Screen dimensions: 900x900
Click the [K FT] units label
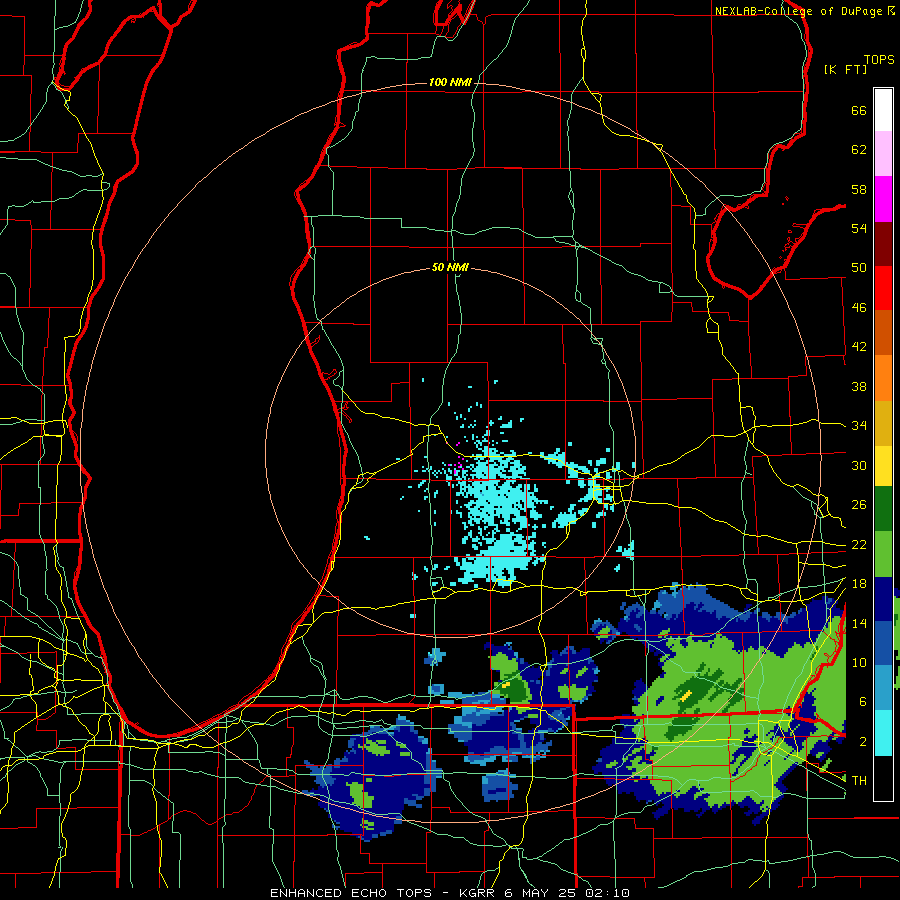845,69
